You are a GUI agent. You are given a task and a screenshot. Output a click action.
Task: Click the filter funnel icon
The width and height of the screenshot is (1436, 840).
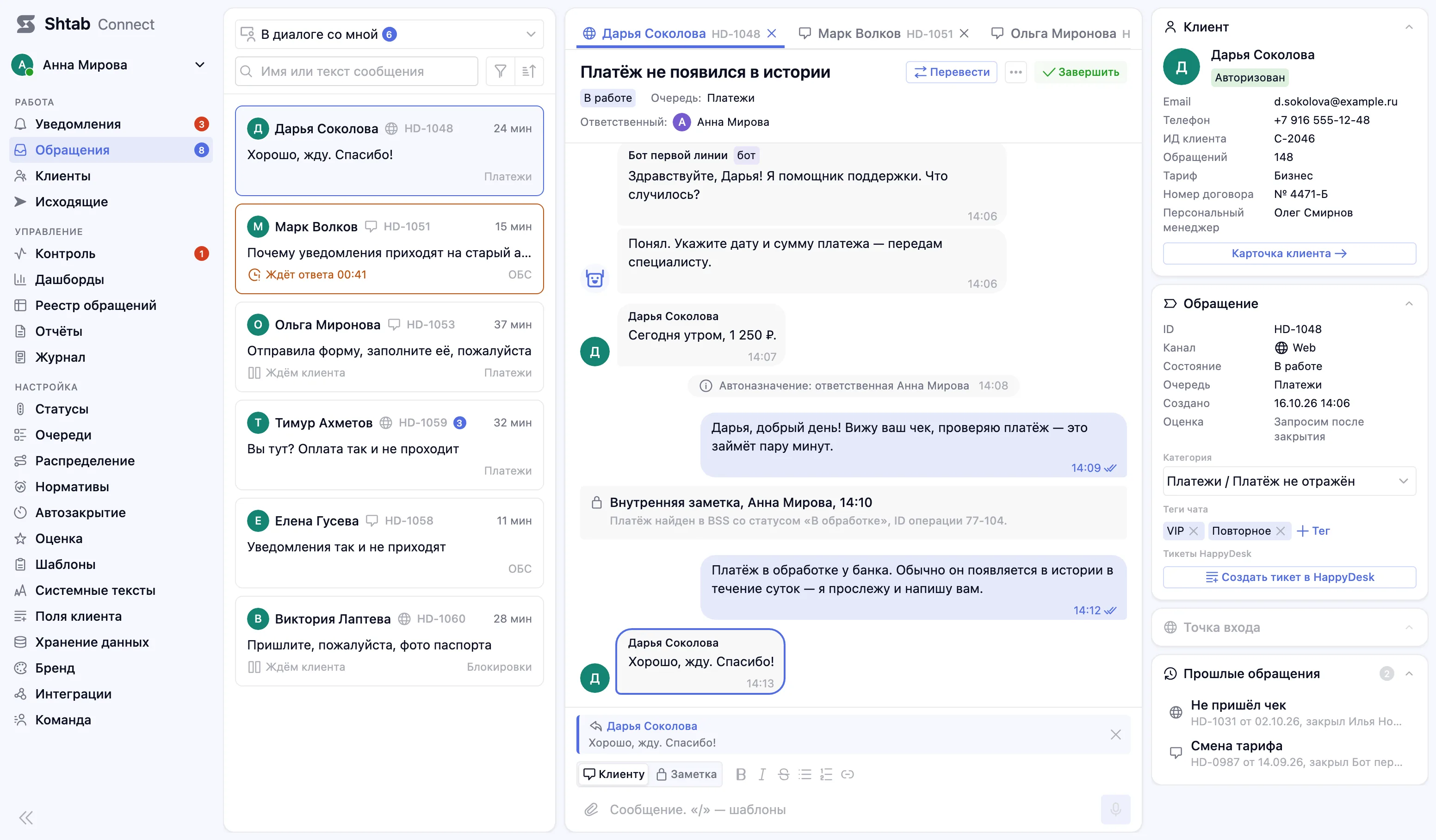(x=500, y=71)
